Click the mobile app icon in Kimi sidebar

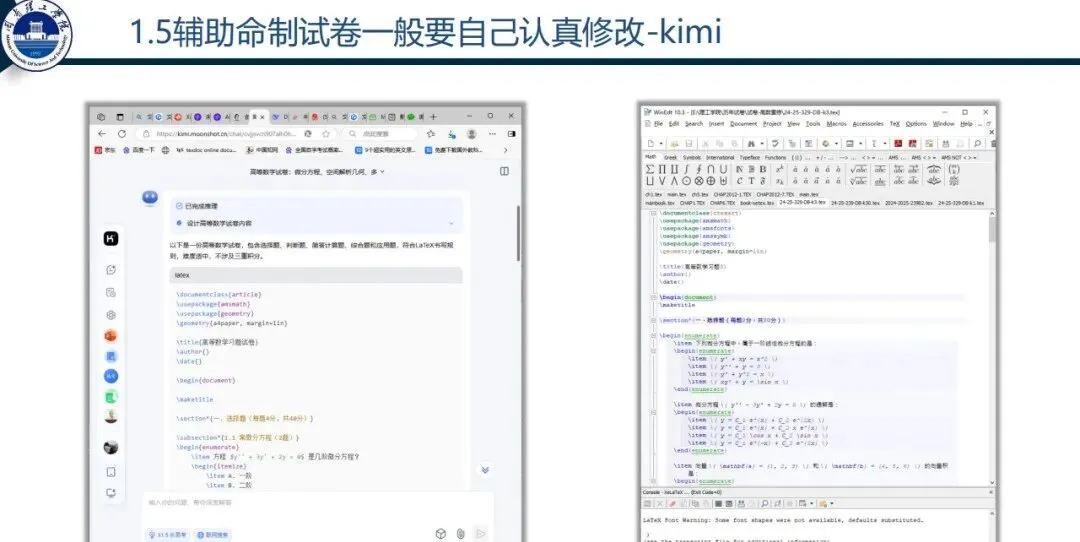pyautogui.click(x=111, y=472)
